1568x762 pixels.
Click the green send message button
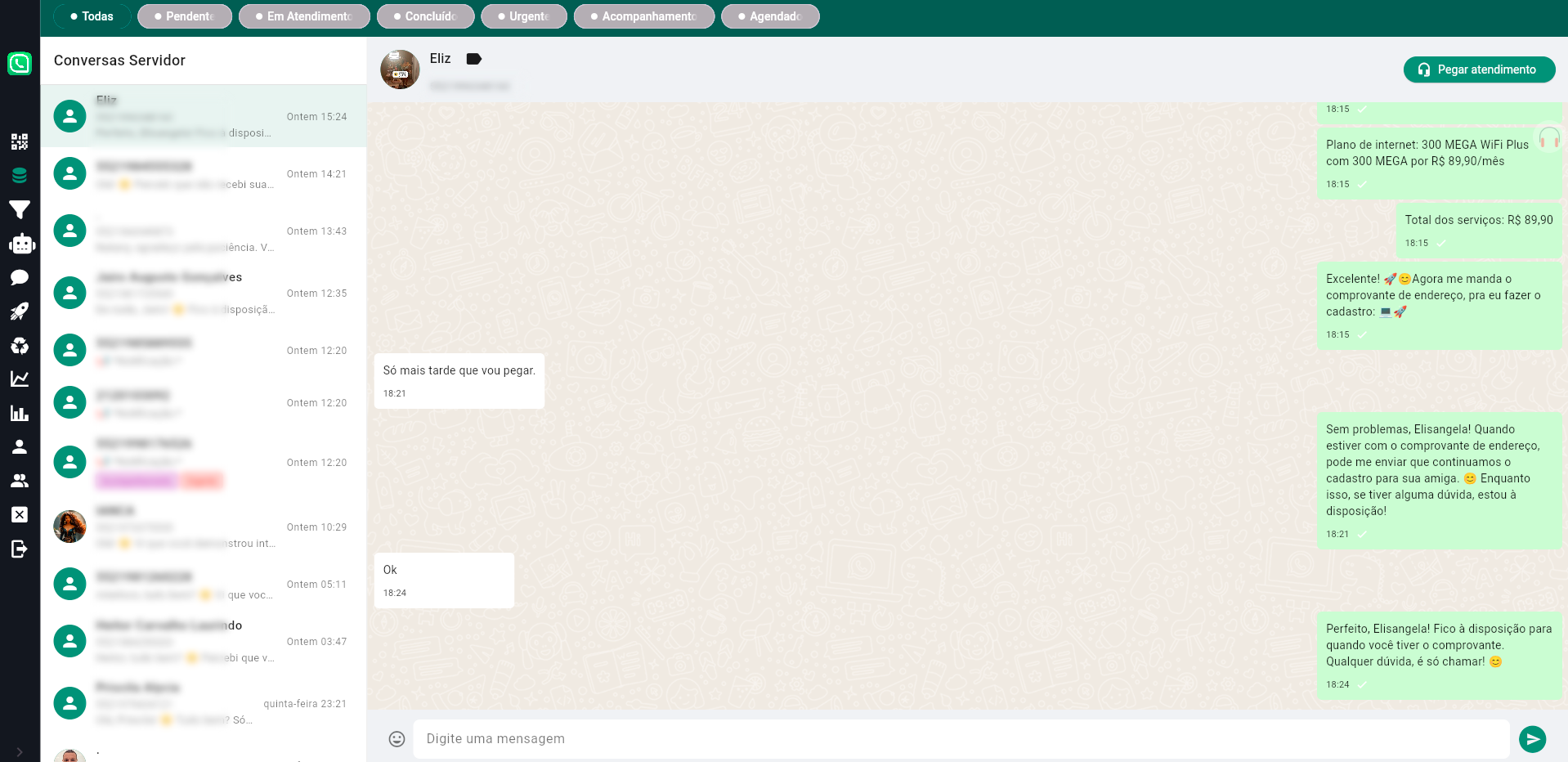[x=1533, y=739]
